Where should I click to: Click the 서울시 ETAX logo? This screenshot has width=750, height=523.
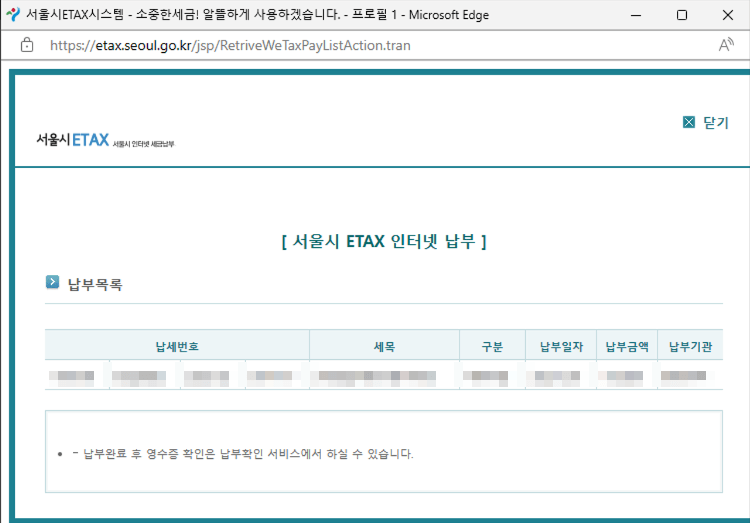(106, 140)
